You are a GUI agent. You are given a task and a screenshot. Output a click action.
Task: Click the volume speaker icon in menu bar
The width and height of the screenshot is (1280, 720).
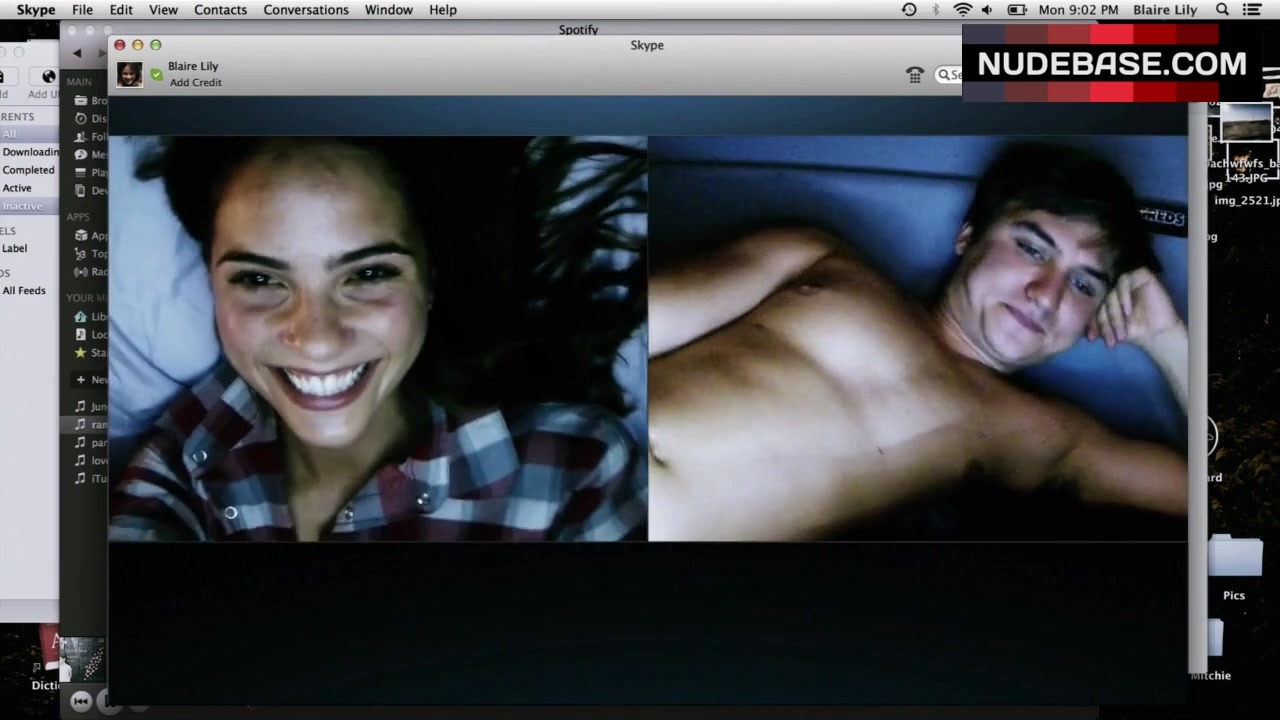tap(987, 10)
